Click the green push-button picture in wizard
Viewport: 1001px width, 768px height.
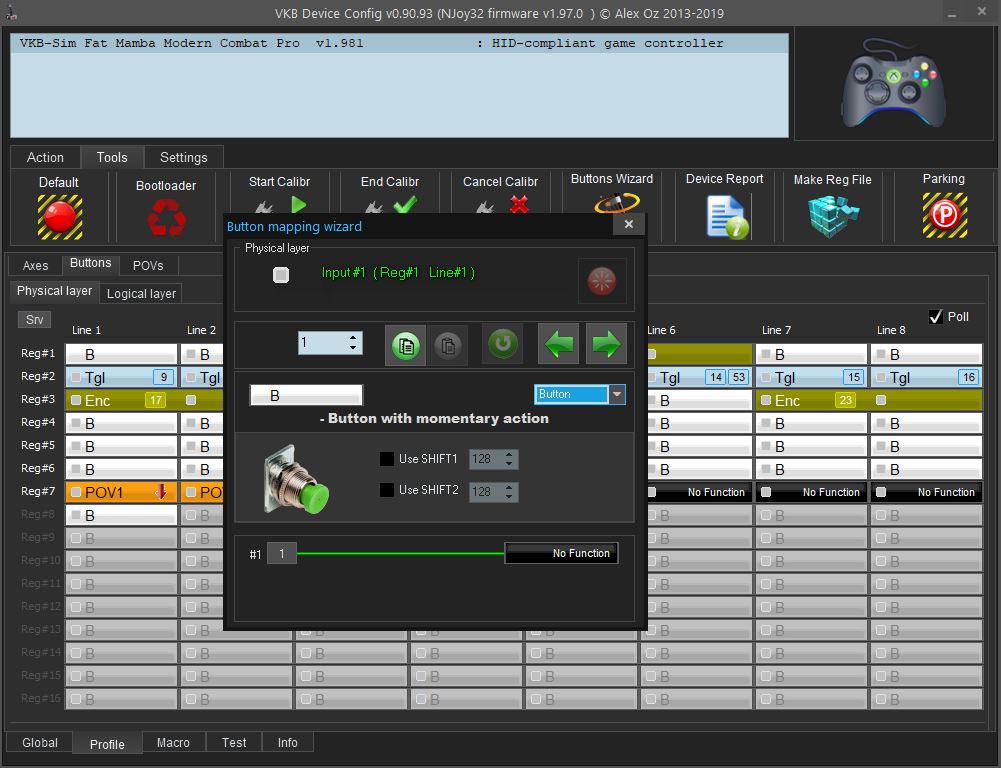(297, 479)
